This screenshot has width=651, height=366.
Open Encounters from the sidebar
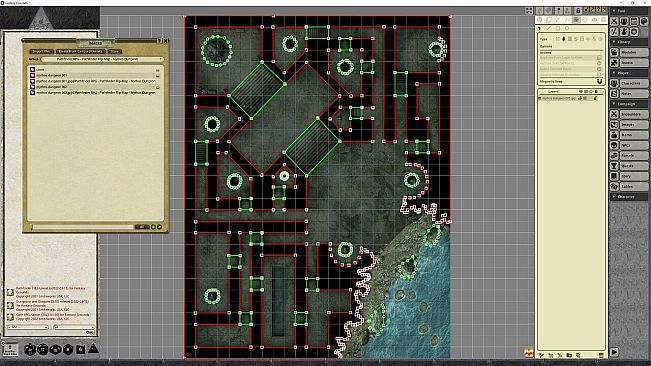coord(634,114)
